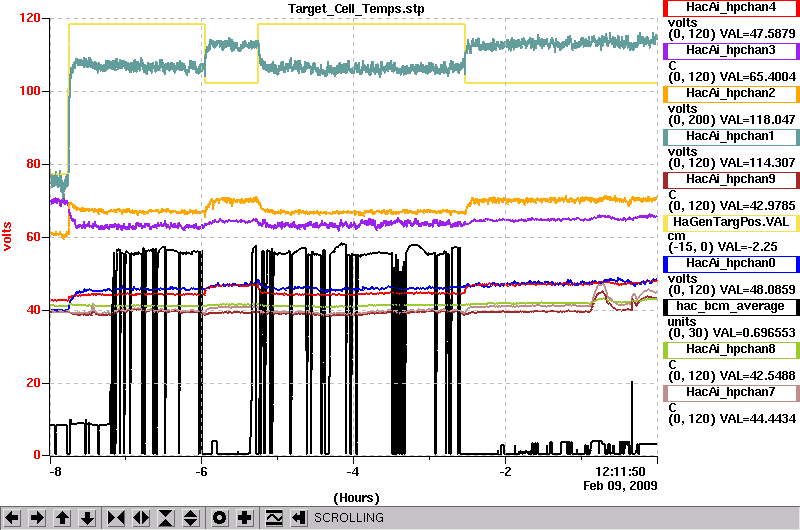Viewport: 800px width, 530px height.
Task: Click the value text VAL=114.307
Action: (757, 163)
